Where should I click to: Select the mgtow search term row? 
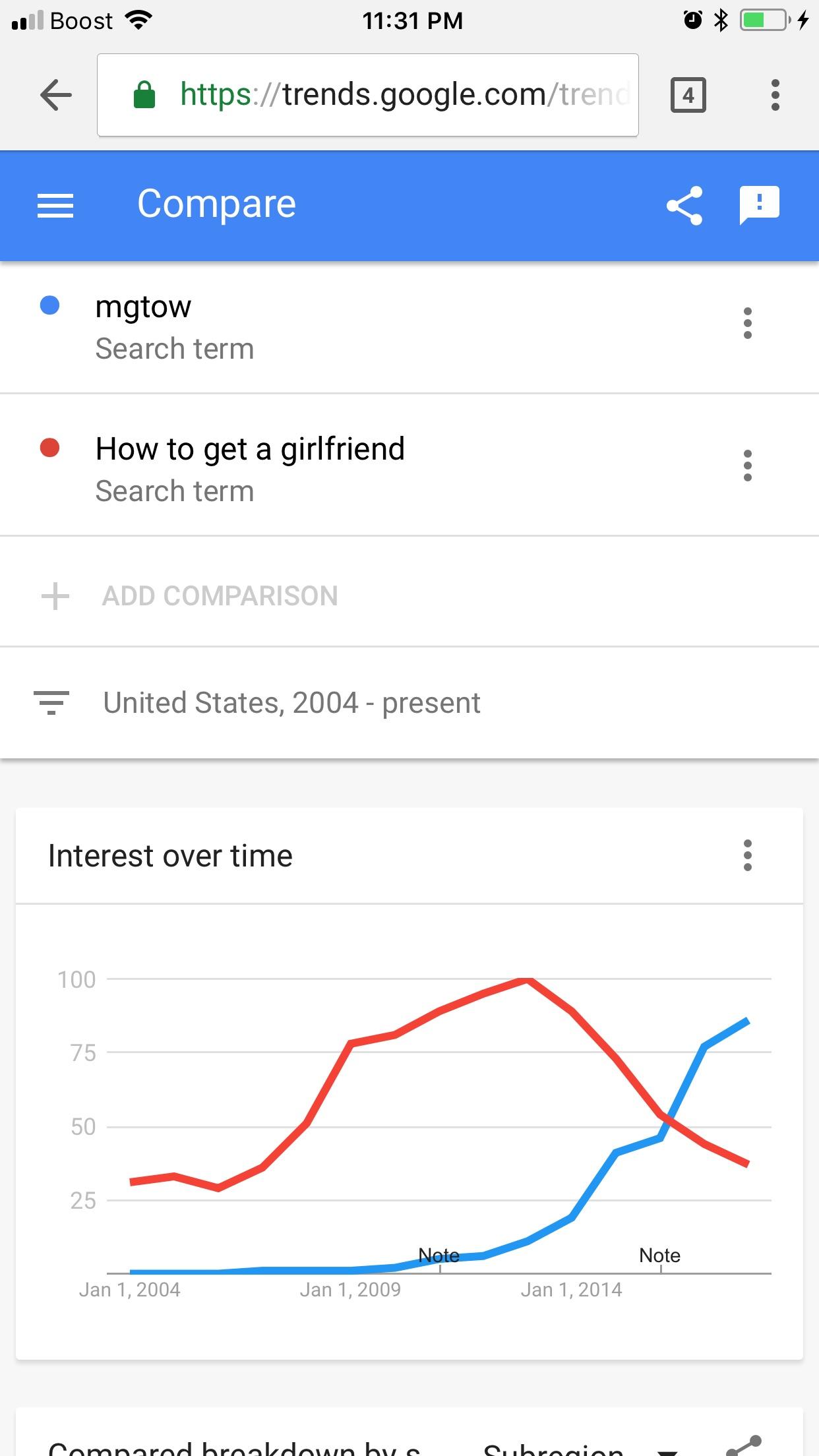click(409, 328)
